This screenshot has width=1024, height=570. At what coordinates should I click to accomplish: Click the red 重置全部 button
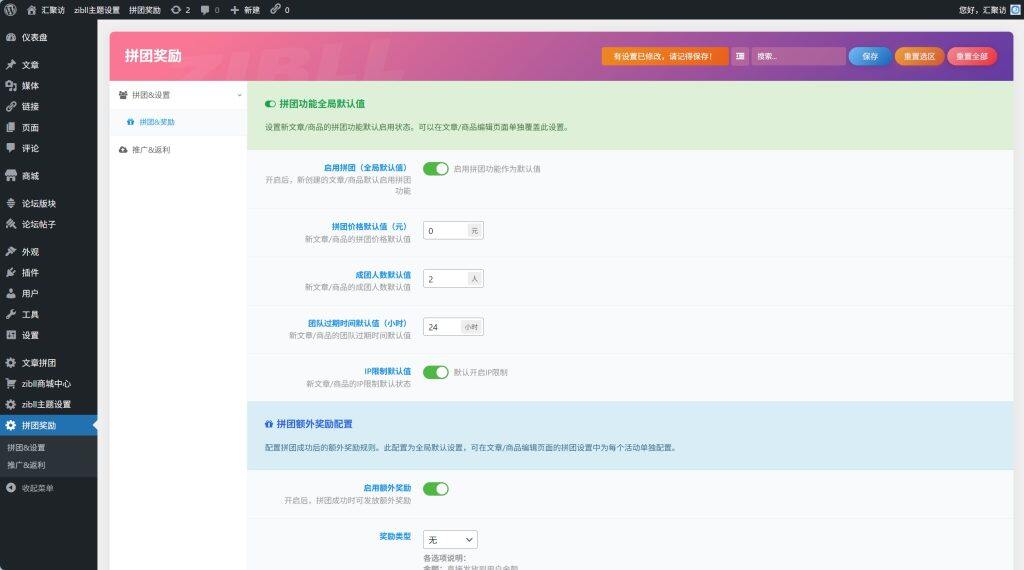(971, 56)
